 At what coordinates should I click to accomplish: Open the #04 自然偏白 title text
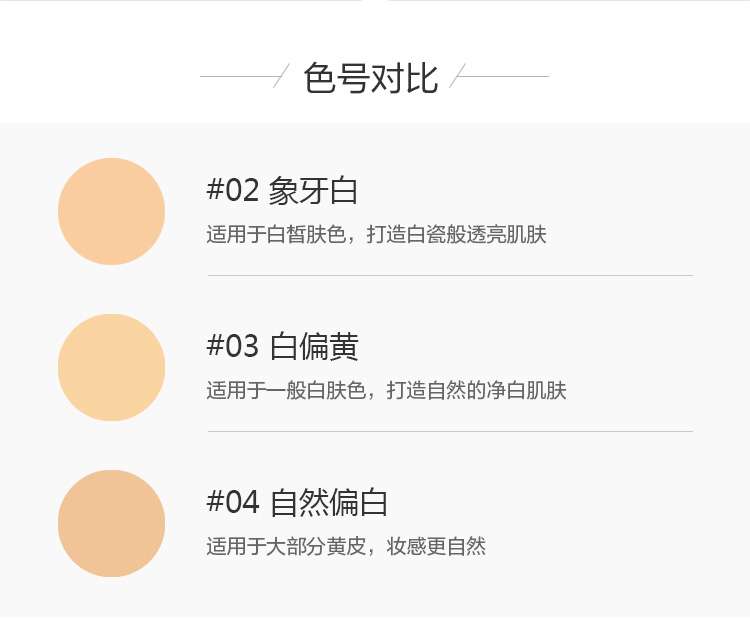coord(297,502)
